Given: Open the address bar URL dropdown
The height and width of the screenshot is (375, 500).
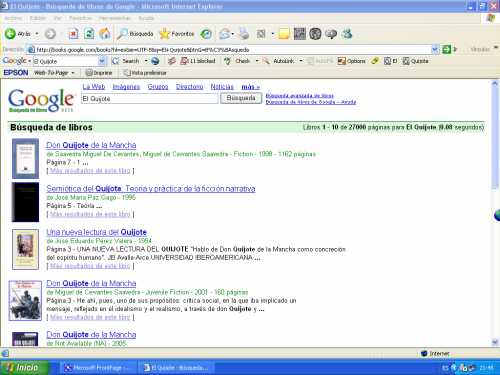Looking at the screenshot, I should (x=435, y=50).
